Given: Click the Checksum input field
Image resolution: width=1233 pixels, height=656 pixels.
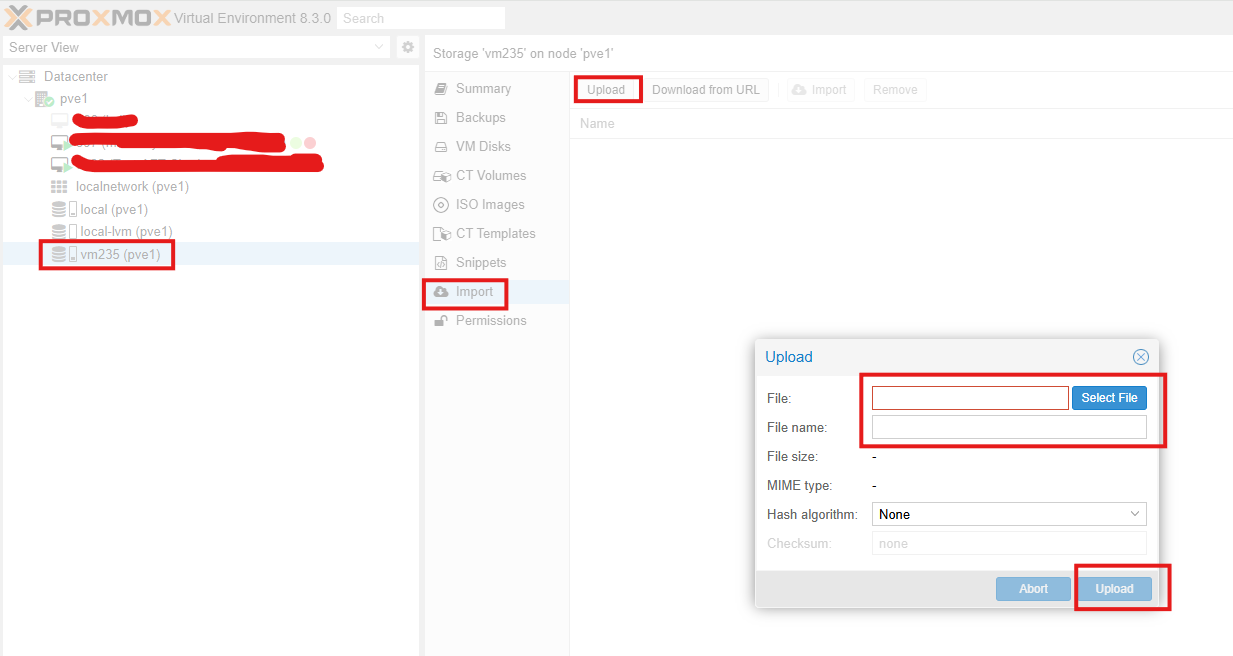Looking at the screenshot, I should point(1009,543).
